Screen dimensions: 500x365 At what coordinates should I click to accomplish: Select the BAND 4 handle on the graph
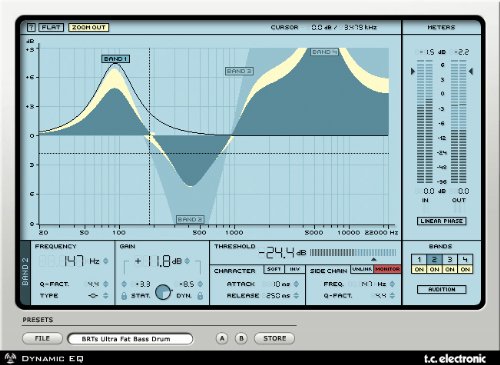click(x=324, y=52)
